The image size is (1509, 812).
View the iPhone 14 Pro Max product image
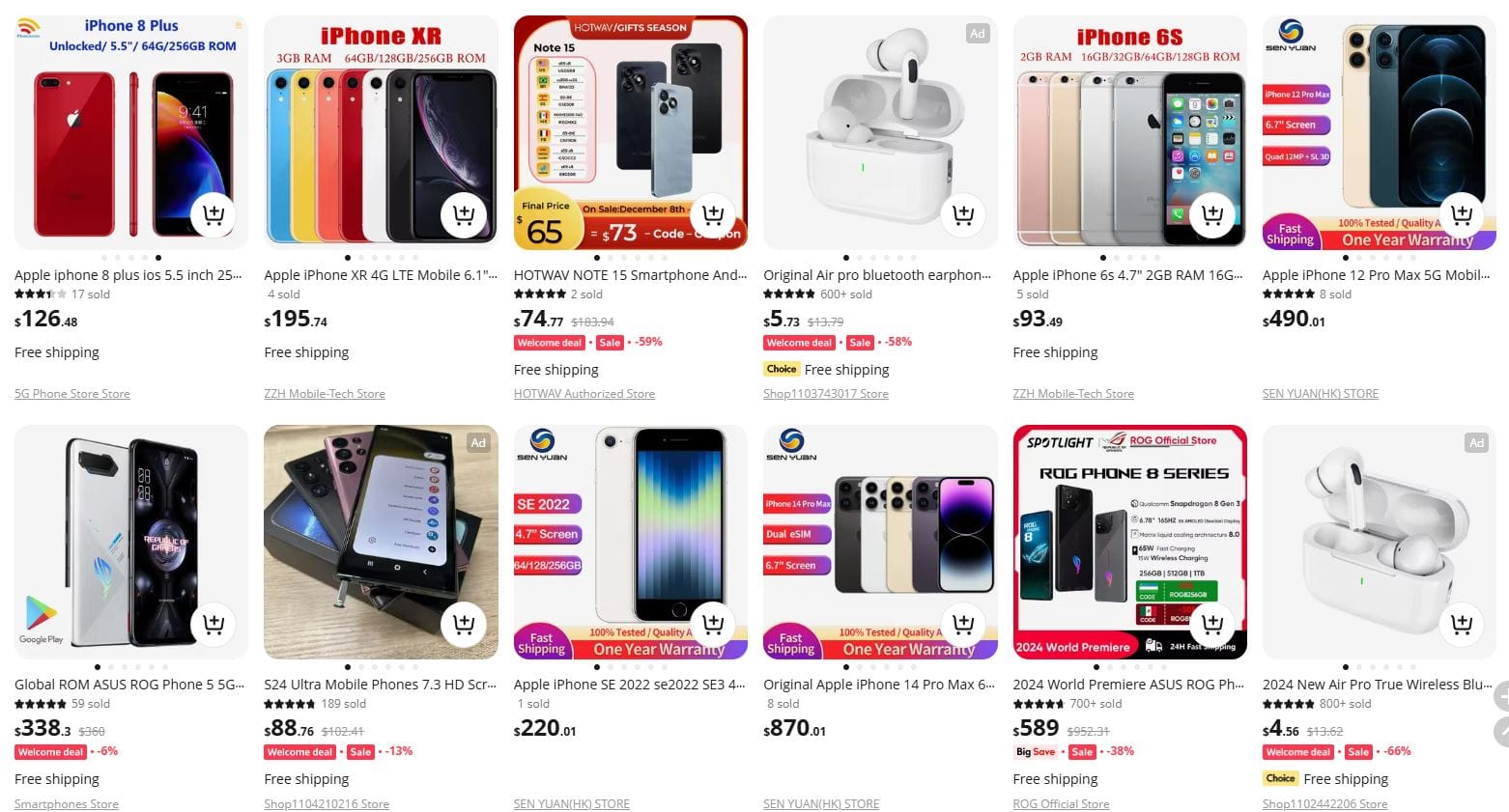(880, 542)
